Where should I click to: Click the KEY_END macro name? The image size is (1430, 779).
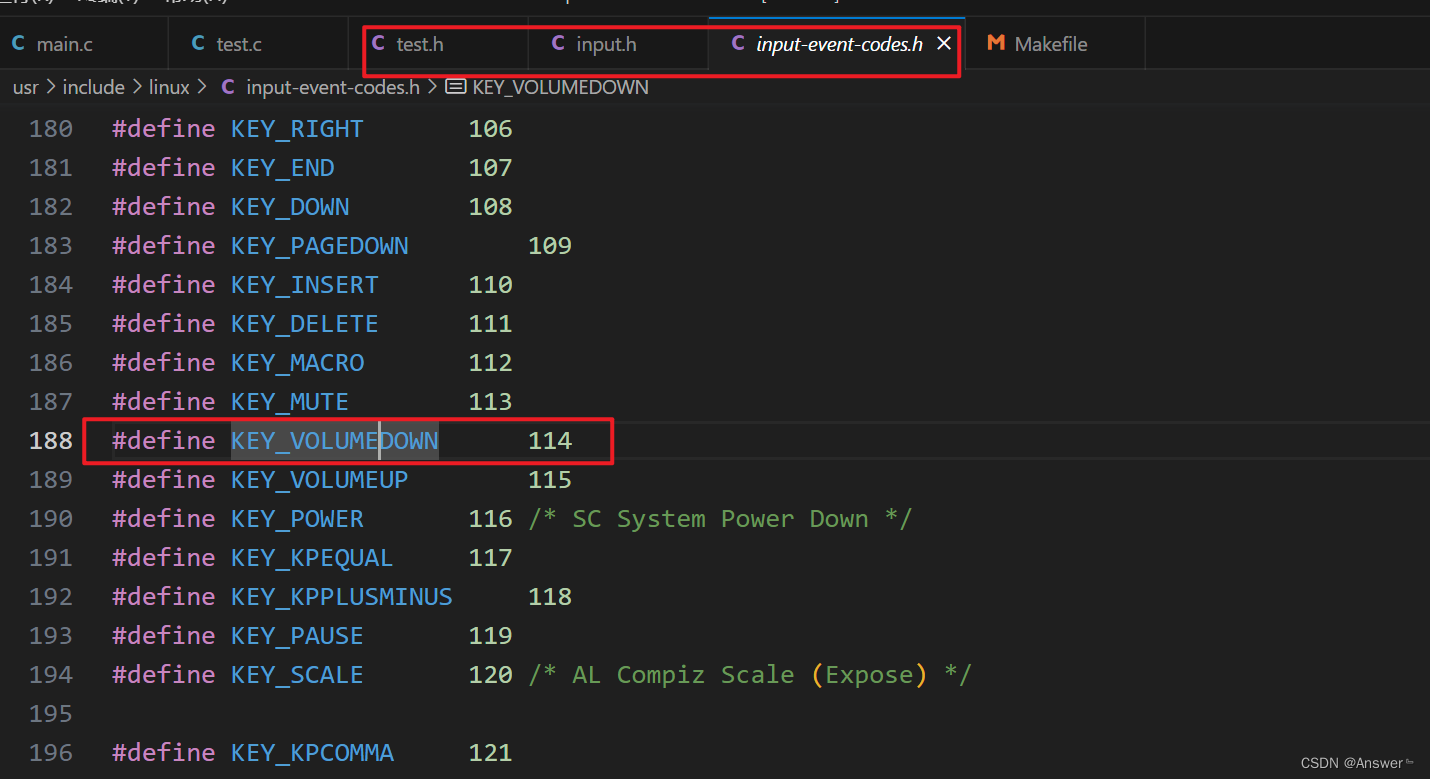(283, 168)
